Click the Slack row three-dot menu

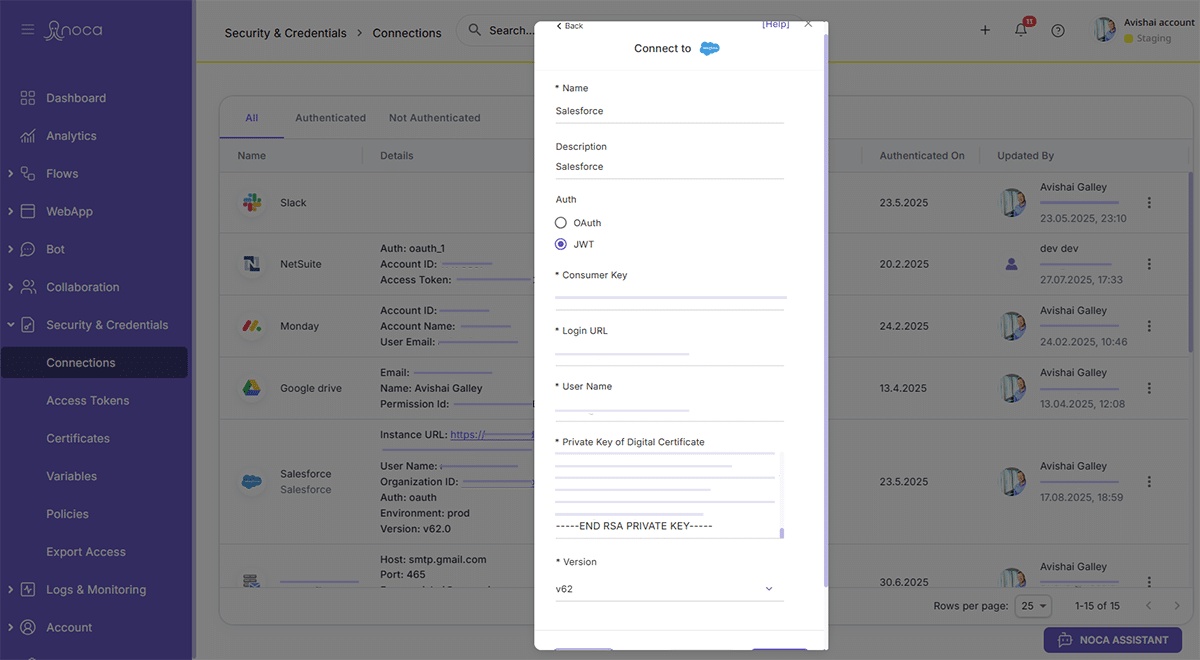tap(1149, 203)
